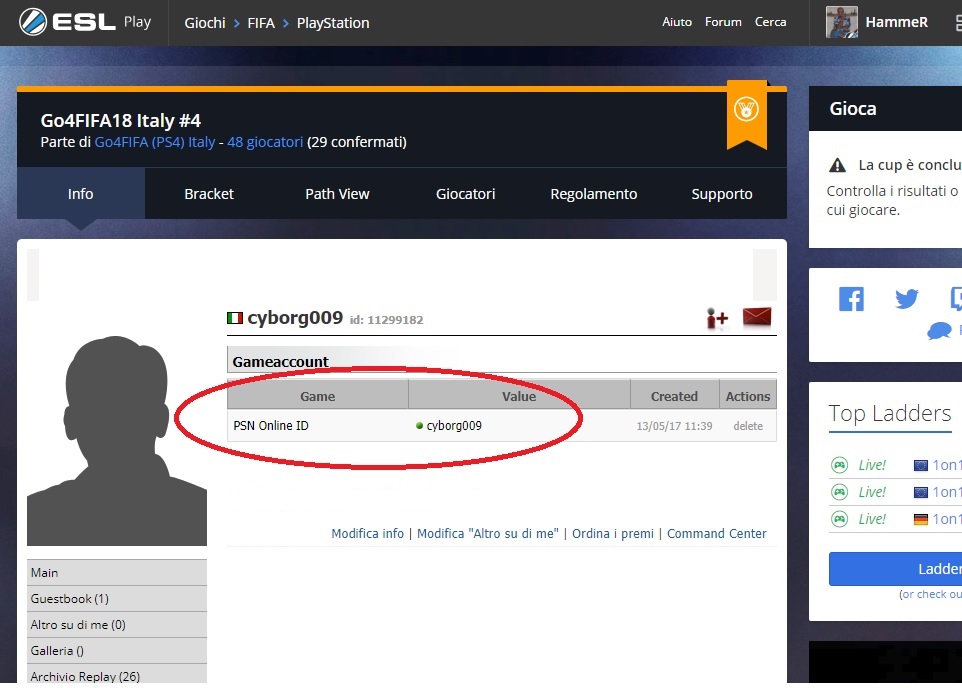Viewport: 962px width, 688px height.
Task: Click second Live! ladder gamepad icon
Action: 839,492
